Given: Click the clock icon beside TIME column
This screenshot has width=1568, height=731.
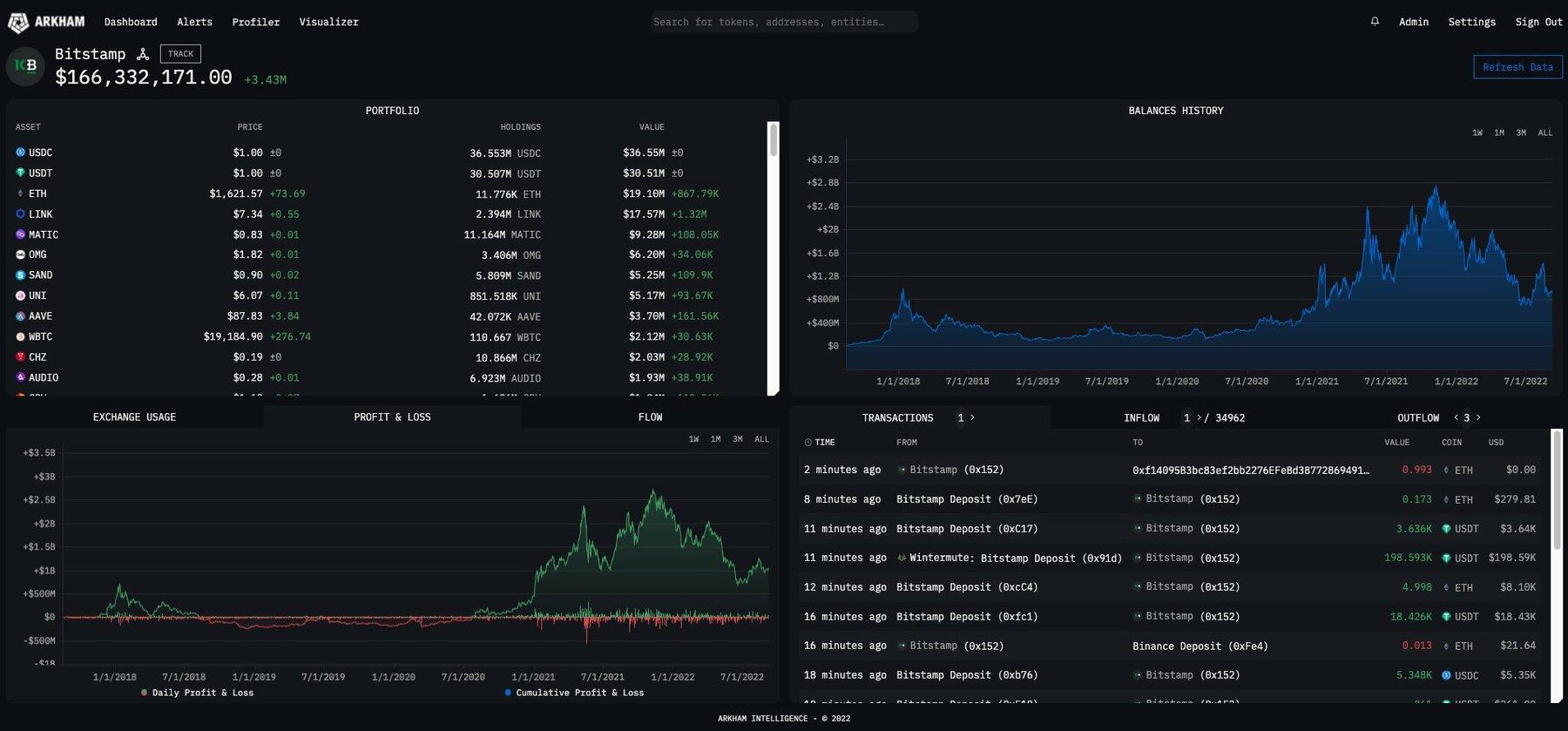Looking at the screenshot, I should [x=808, y=443].
